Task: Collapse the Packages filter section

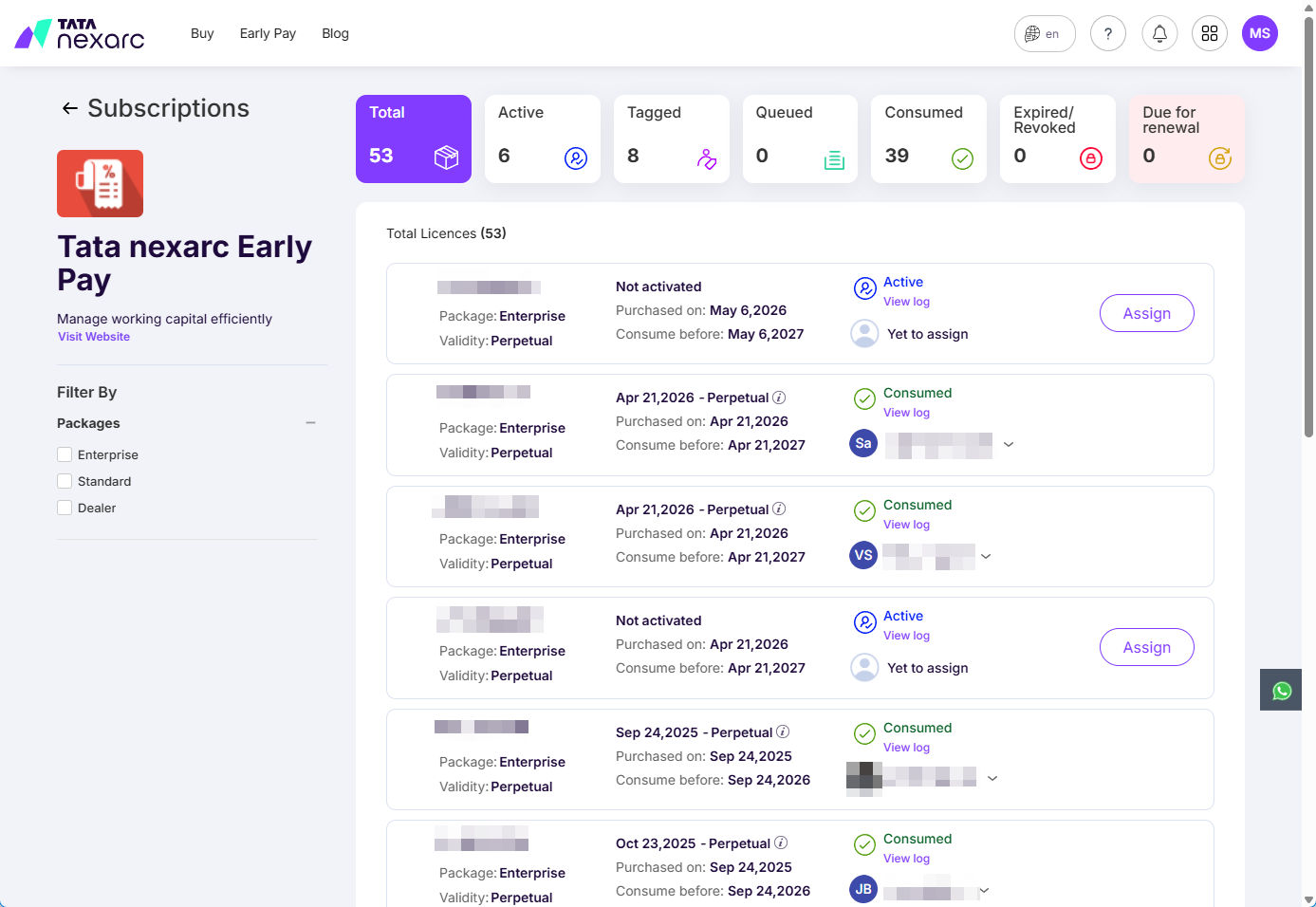Action: 310,423
